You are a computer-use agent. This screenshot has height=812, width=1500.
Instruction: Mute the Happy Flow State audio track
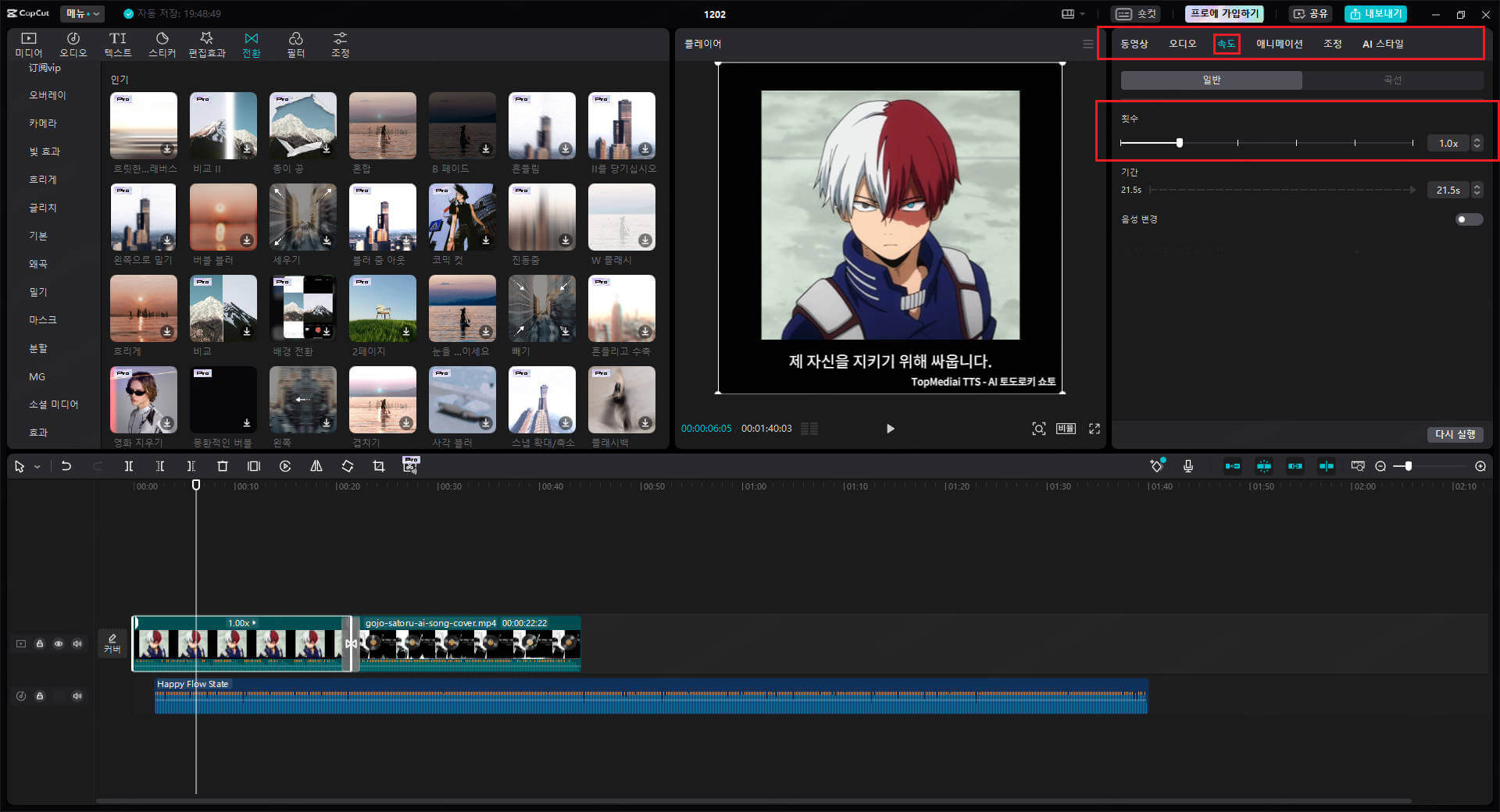(x=77, y=696)
